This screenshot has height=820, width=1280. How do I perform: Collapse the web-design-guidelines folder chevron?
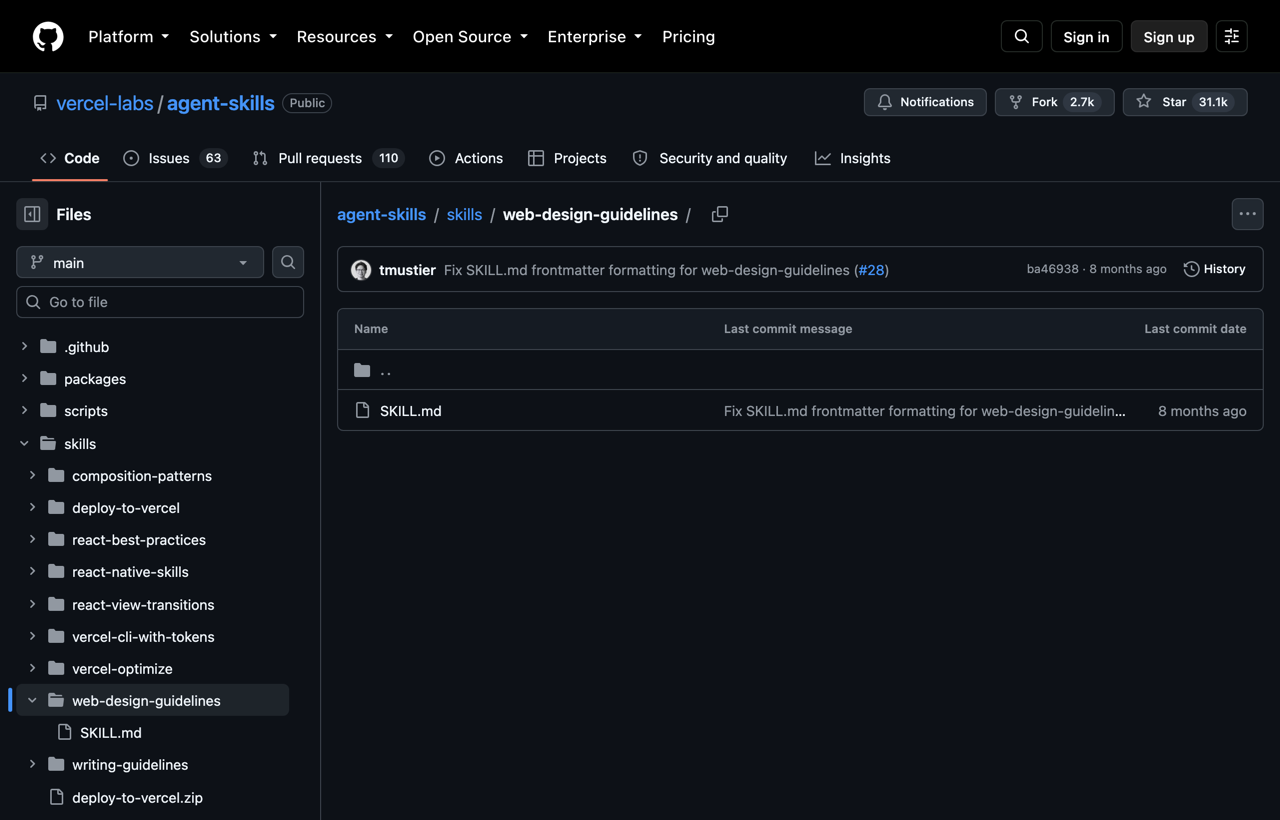pos(32,700)
